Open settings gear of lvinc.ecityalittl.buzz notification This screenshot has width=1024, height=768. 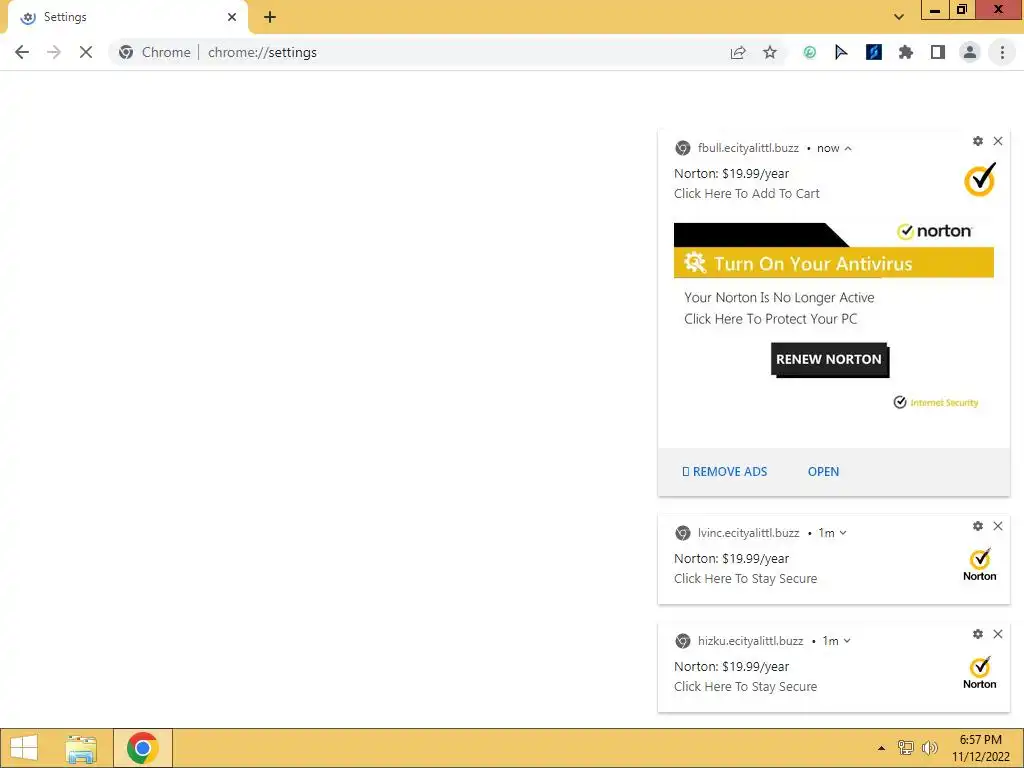click(x=978, y=526)
